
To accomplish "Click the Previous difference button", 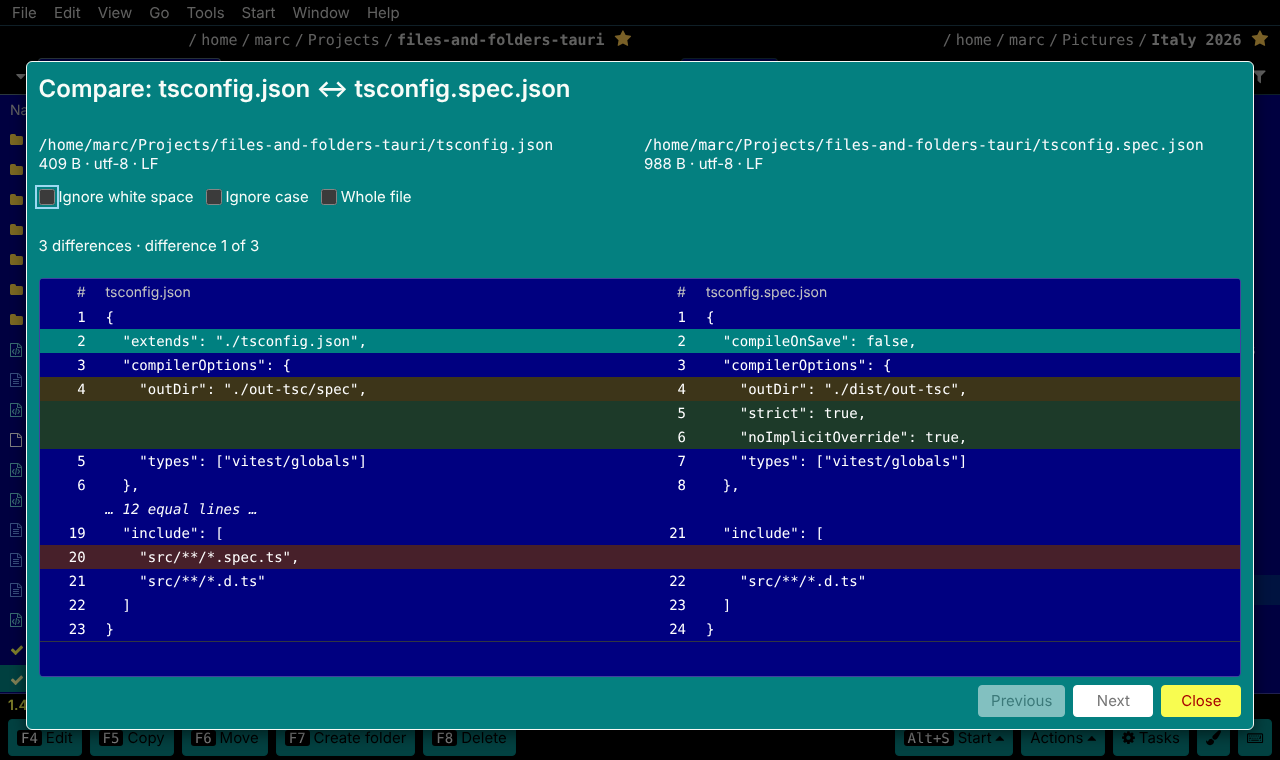I will point(1021,701).
